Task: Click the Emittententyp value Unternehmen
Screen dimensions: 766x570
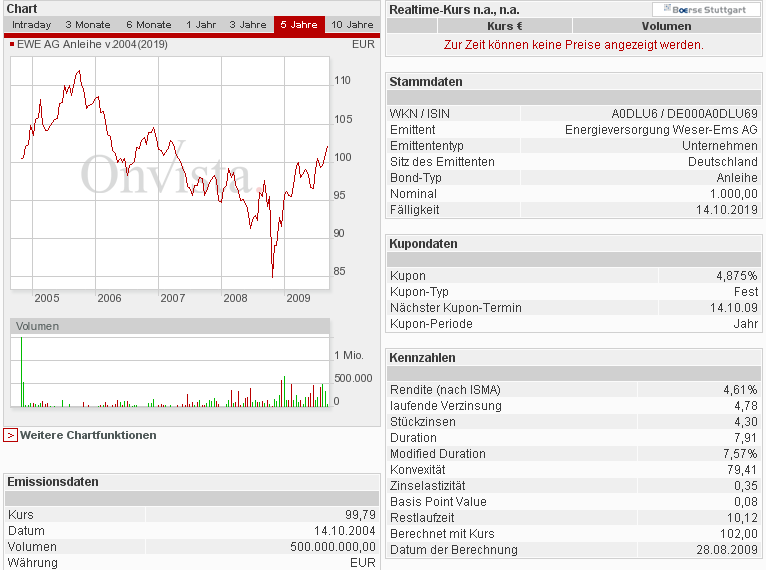Action: (720, 146)
